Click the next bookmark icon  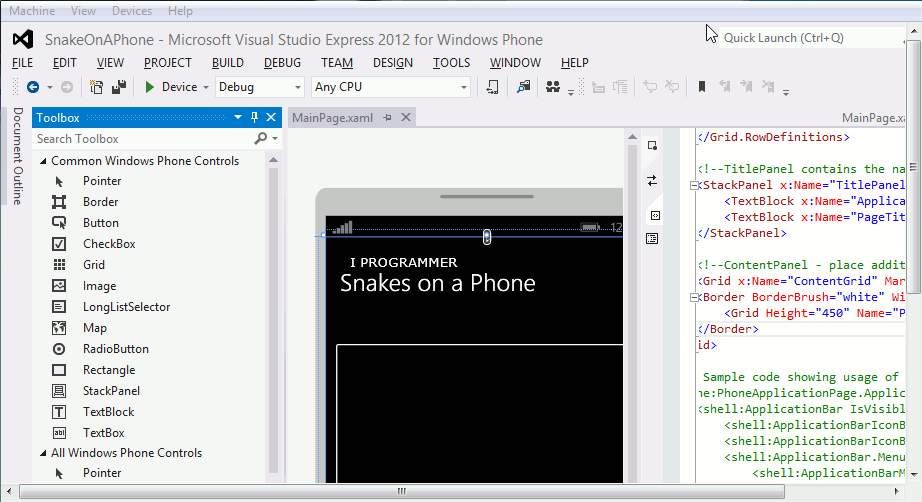tap(746, 87)
